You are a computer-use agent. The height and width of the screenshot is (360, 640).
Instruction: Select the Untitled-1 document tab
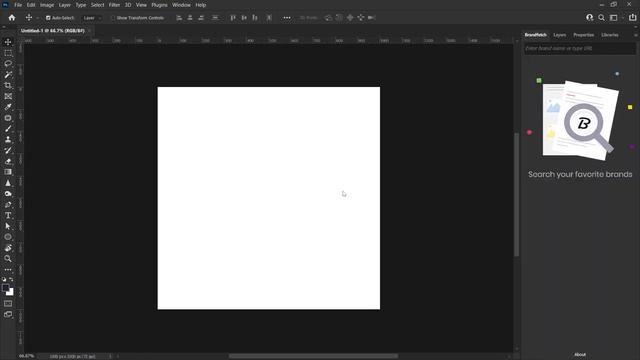(53, 31)
